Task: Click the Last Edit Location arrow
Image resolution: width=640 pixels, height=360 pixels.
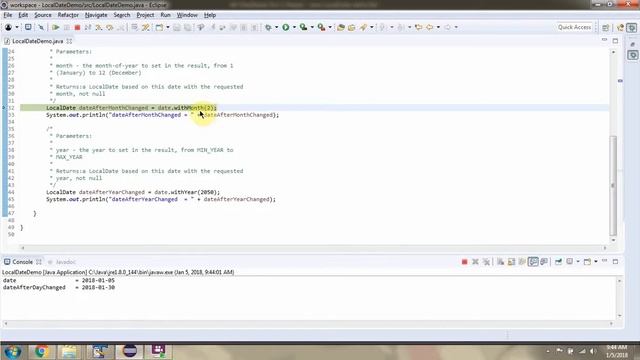Action: (418, 27)
